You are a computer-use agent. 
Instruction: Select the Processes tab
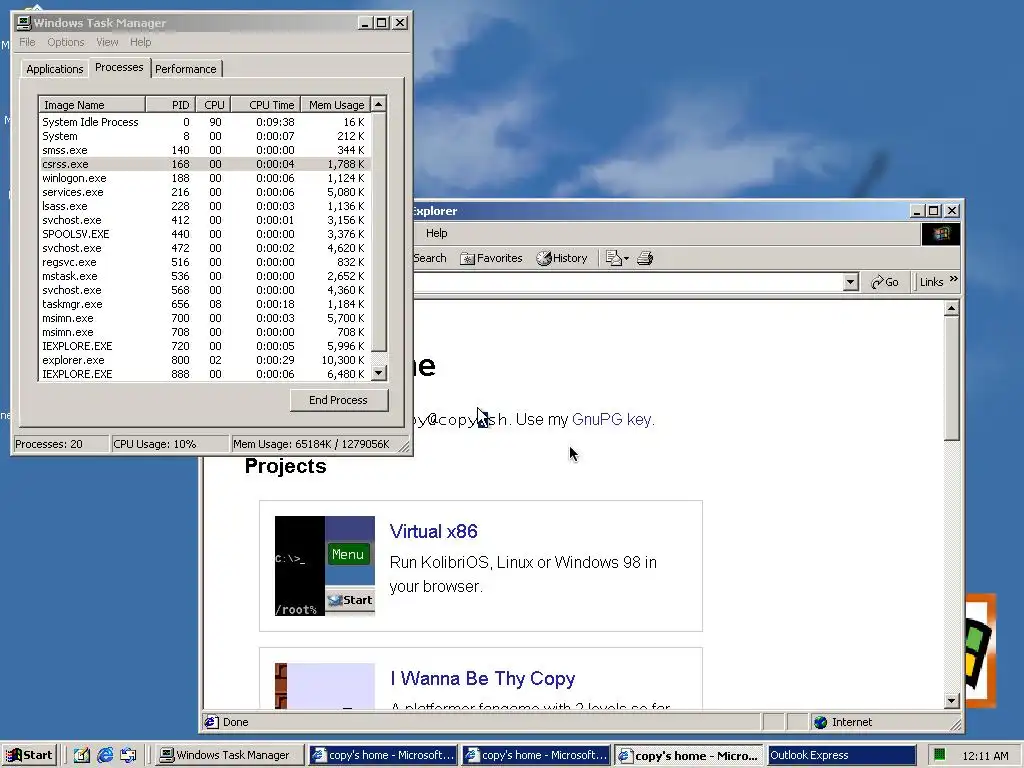pos(119,67)
